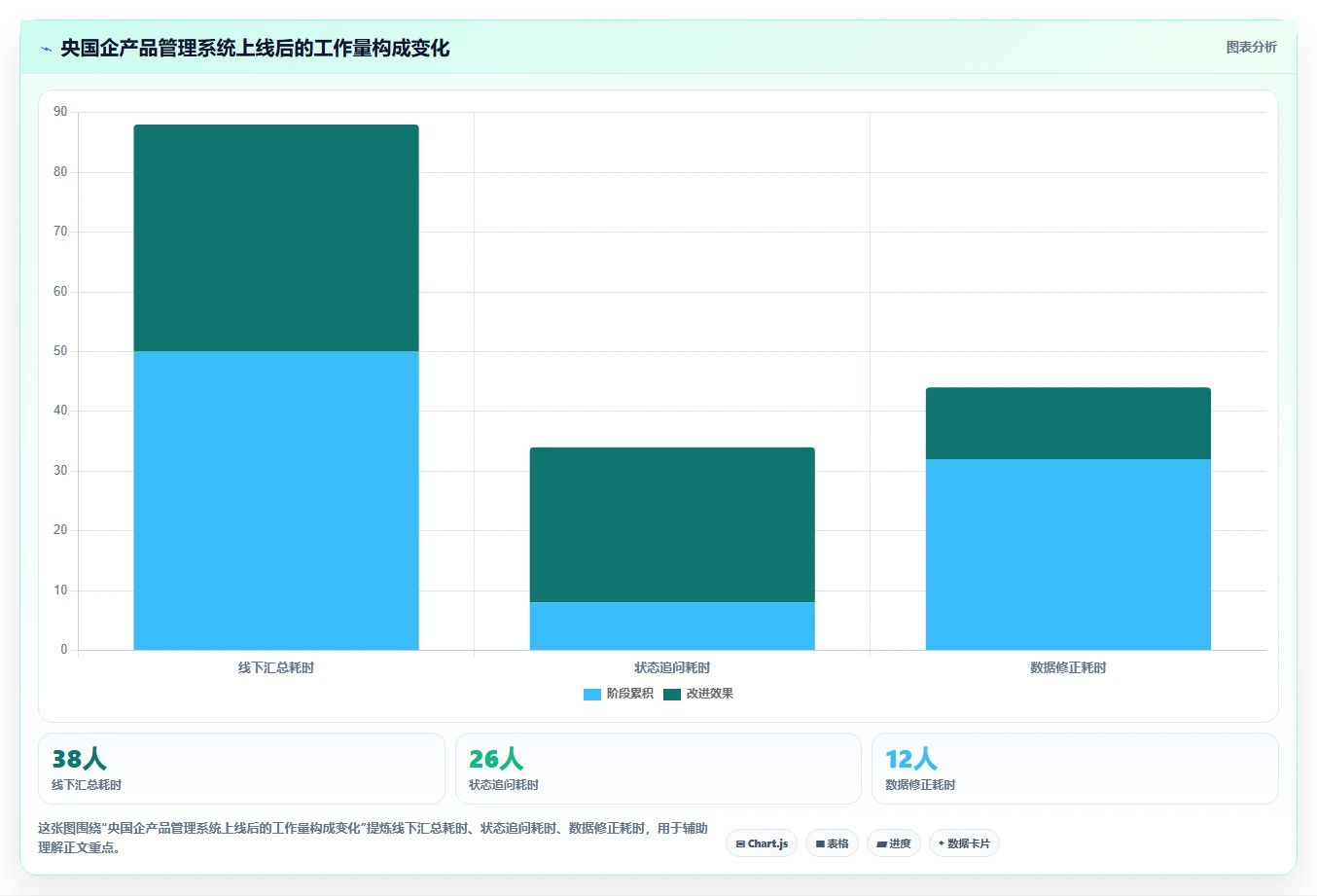The width and height of the screenshot is (1317, 896).
Task: Click the x-axis label 状态追问耗时
Action: pyautogui.click(x=672, y=667)
